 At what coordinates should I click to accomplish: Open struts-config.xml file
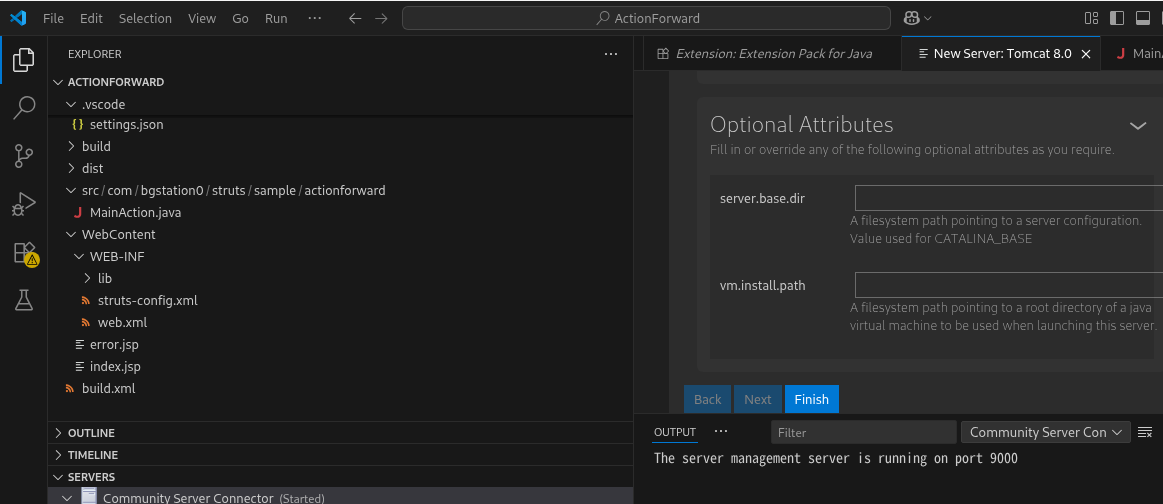148,301
